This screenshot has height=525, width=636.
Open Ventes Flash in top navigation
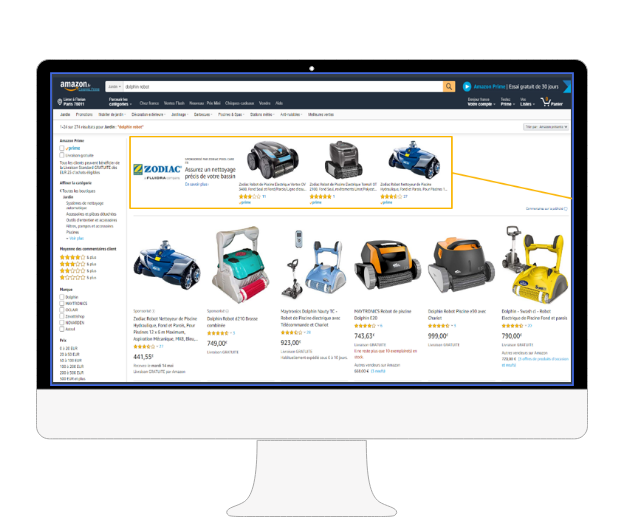tap(174, 103)
